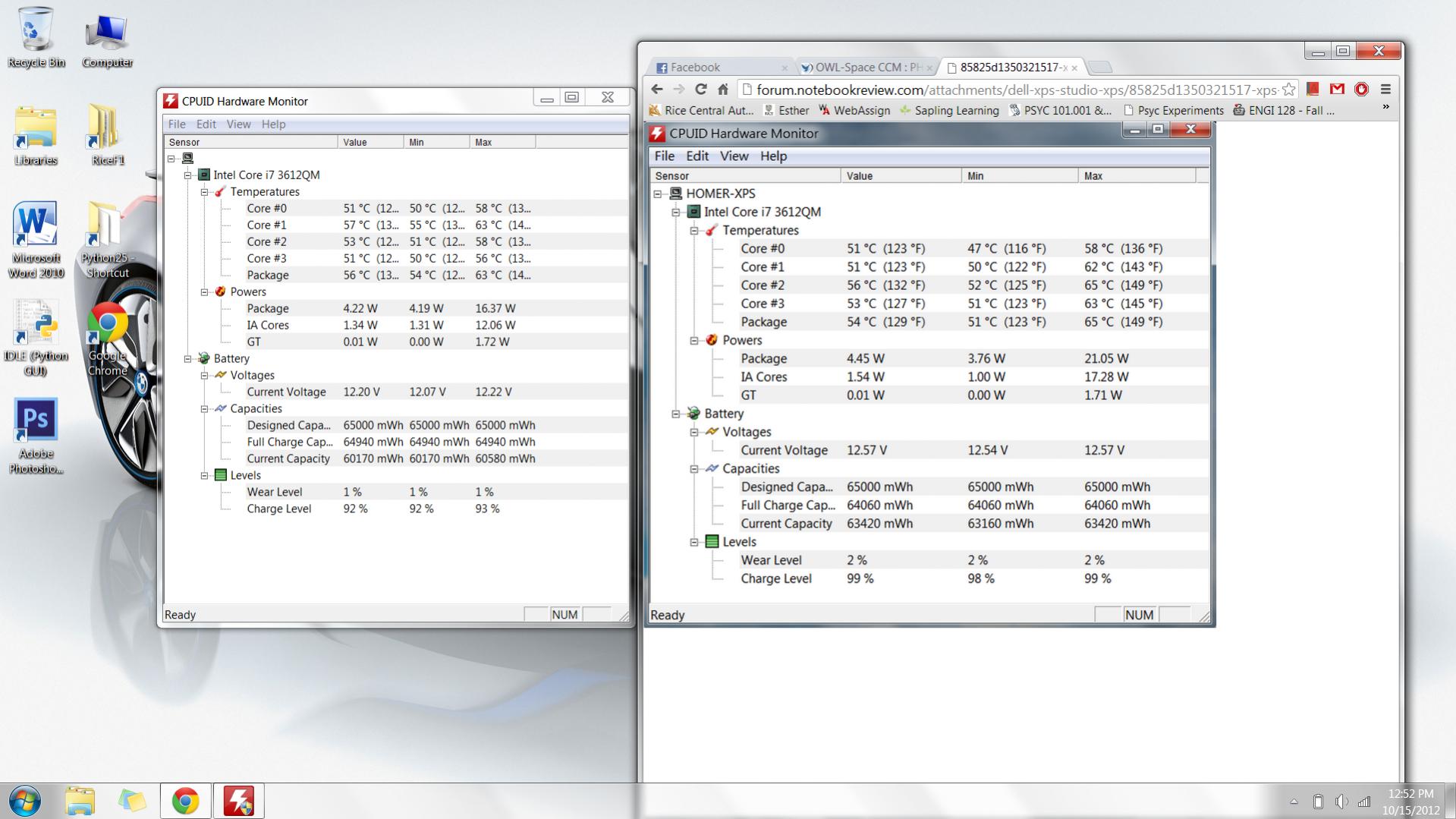
Task: Collapse the Temperatures tree node
Action: (x=204, y=192)
